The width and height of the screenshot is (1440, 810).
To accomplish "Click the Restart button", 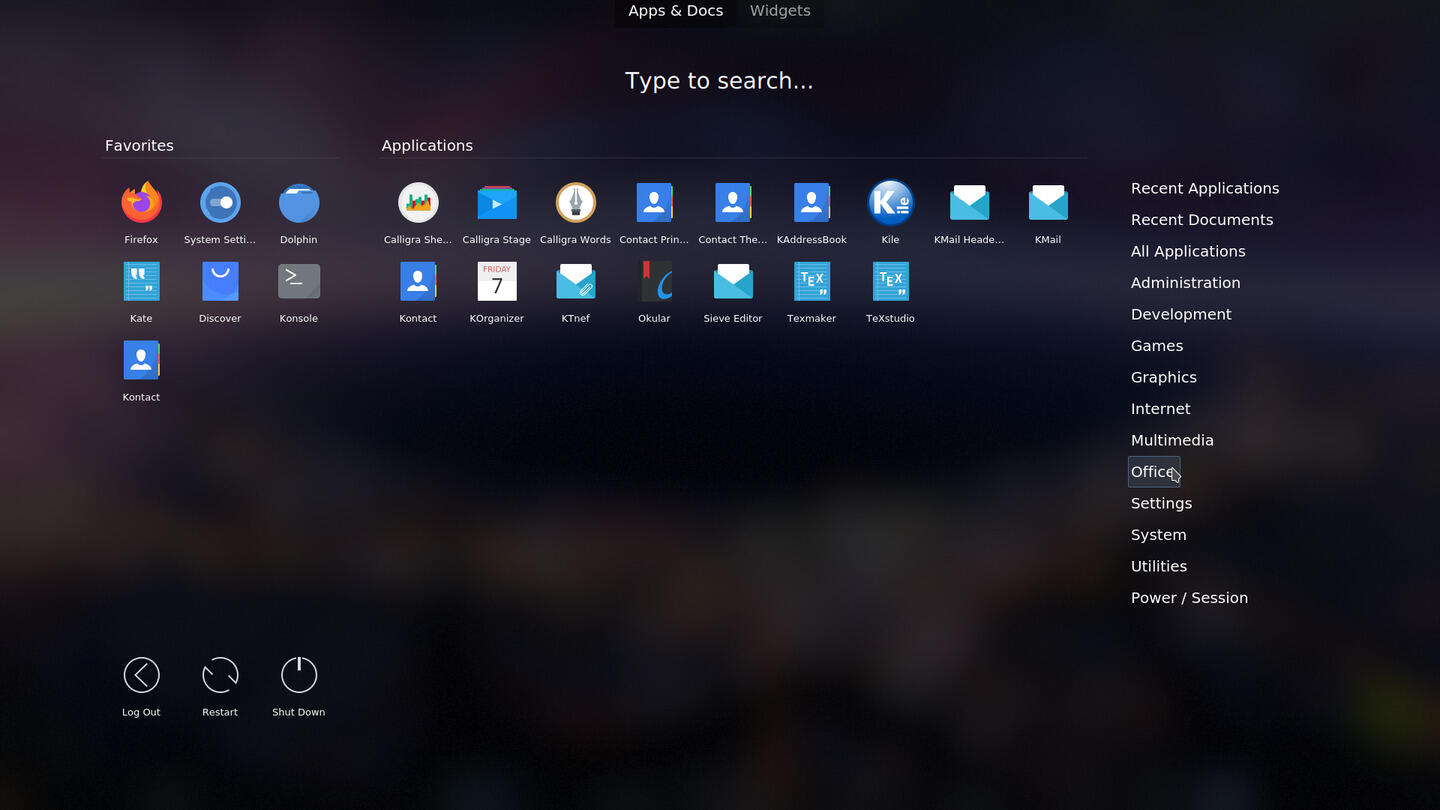I will pyautogui.click(x=220, y=686).
